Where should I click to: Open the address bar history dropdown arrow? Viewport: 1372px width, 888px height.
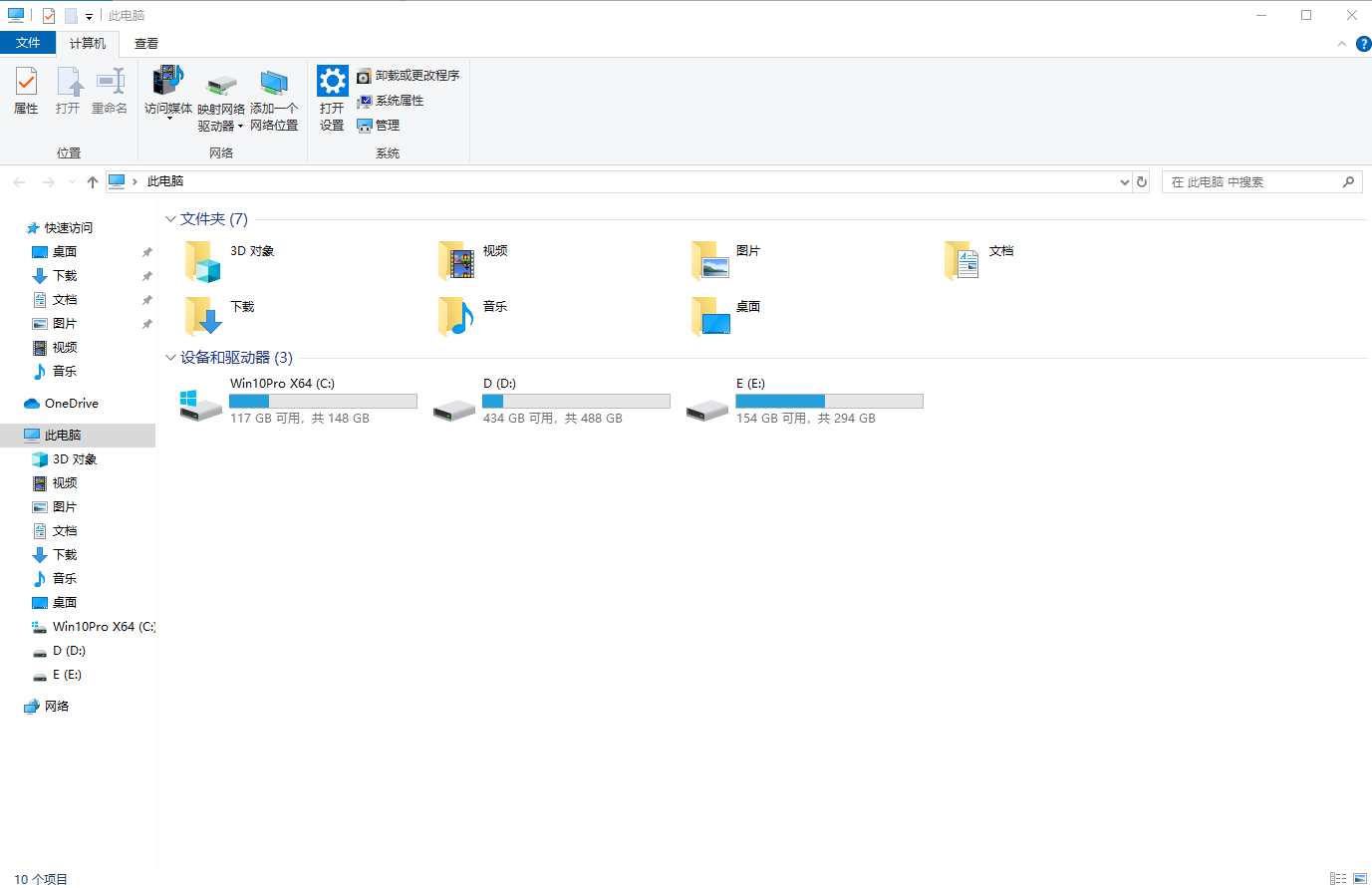click(x=1125, y=181)
